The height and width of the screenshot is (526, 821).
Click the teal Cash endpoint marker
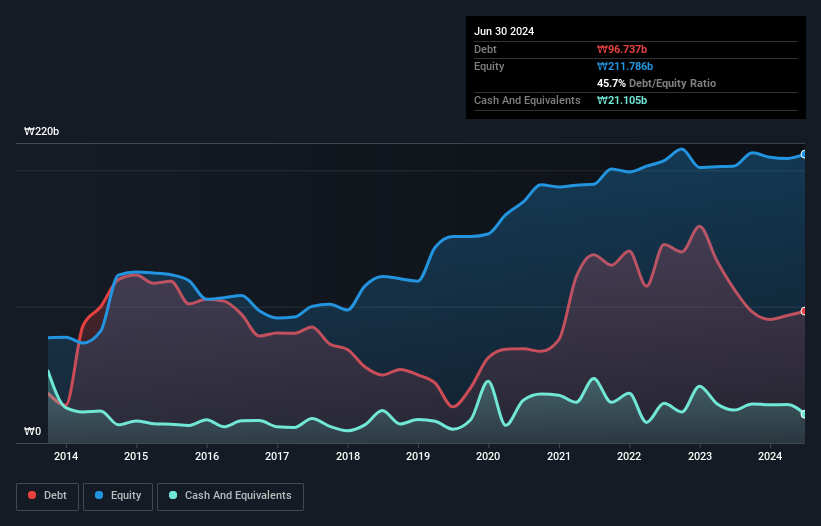804,414
